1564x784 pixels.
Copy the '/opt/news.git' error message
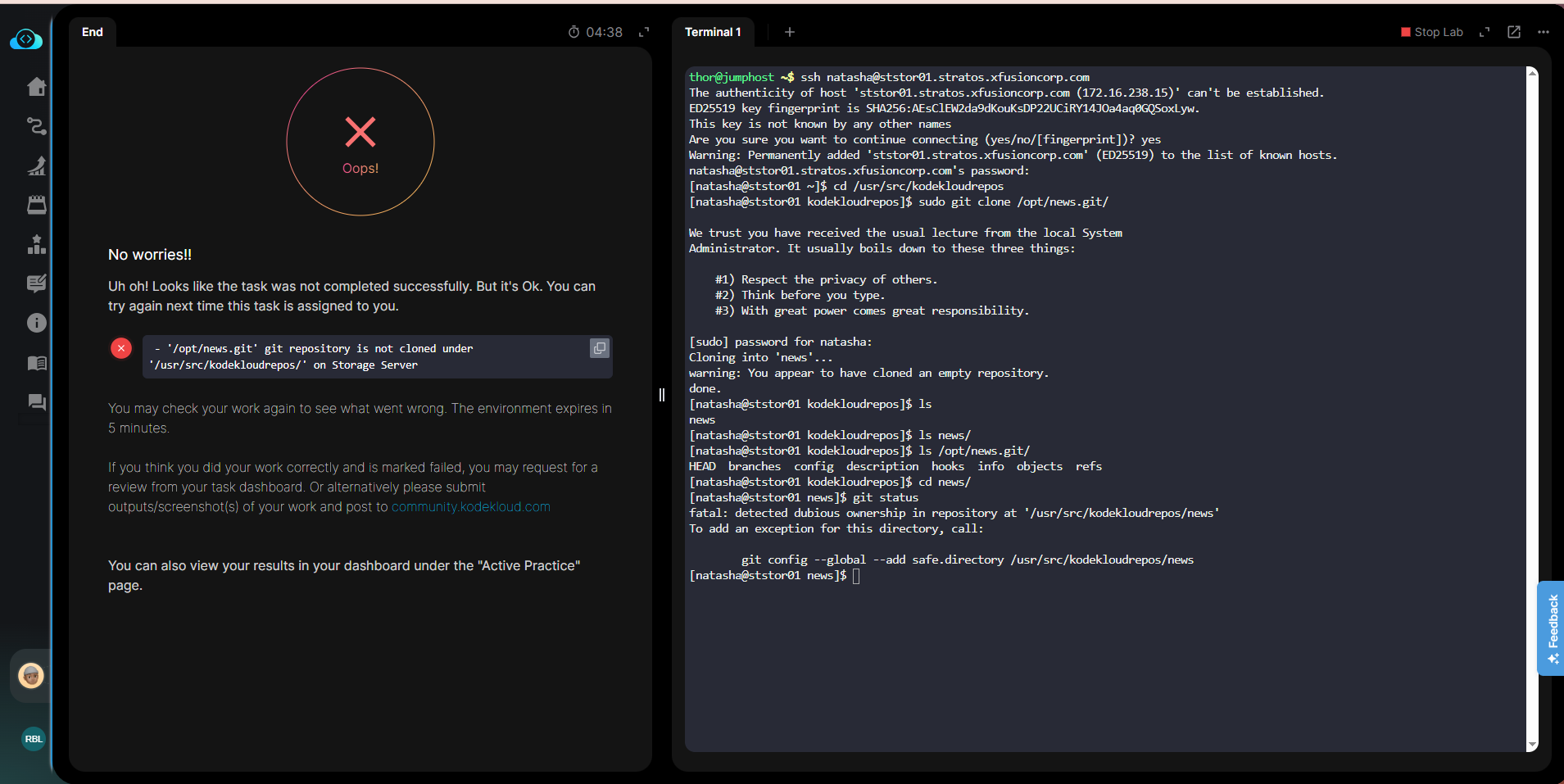[600, 348]
